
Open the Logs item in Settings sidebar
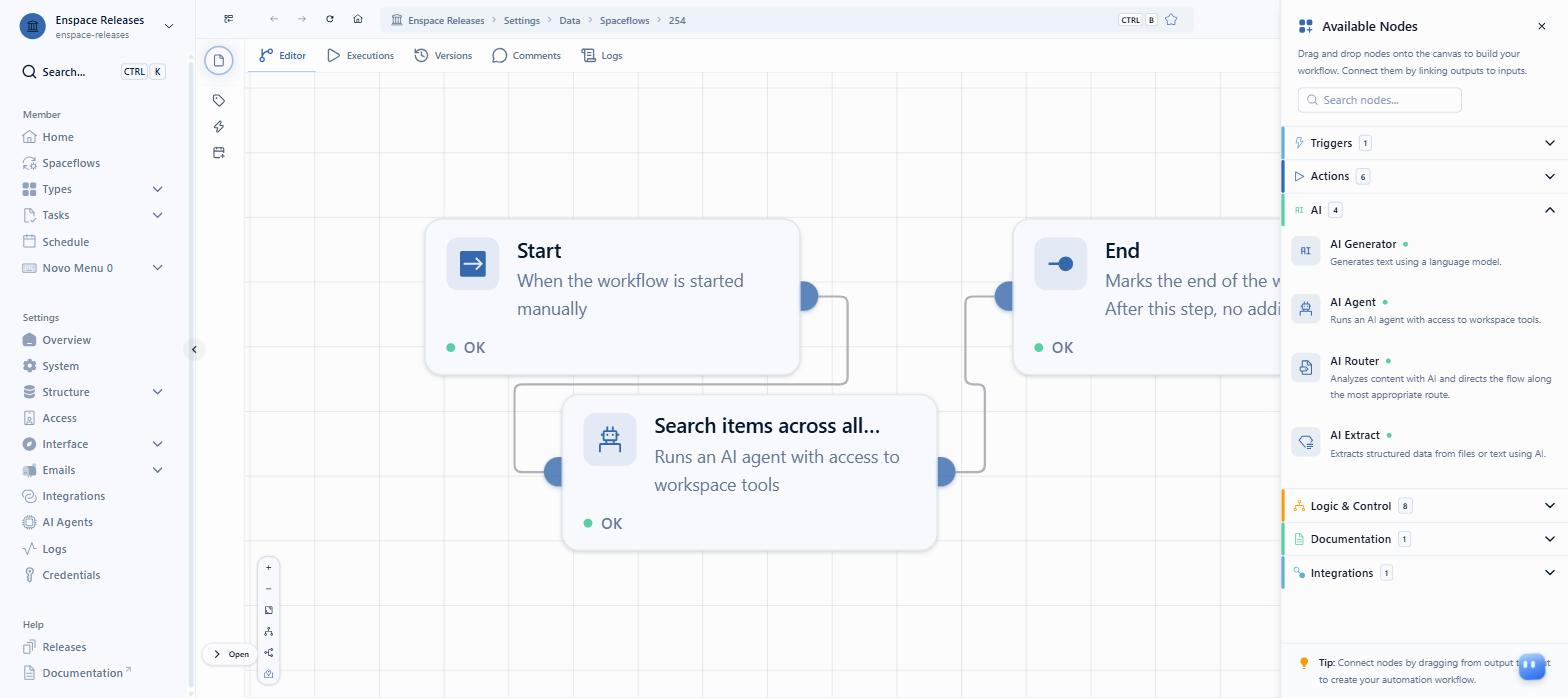click(x=54, y=549)
